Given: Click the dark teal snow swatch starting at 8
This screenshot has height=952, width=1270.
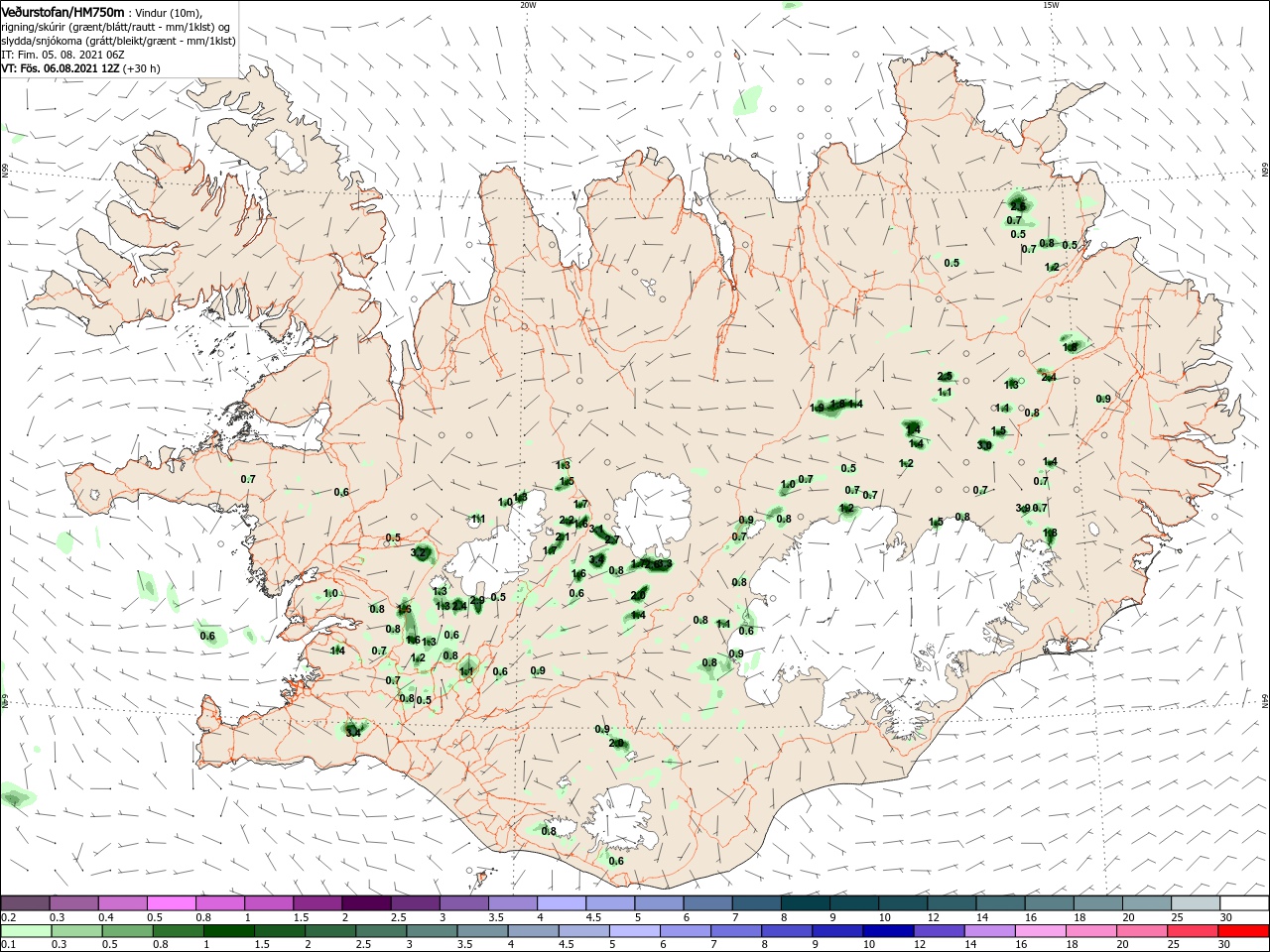Looking at the screenshot, I should point(805,903).
